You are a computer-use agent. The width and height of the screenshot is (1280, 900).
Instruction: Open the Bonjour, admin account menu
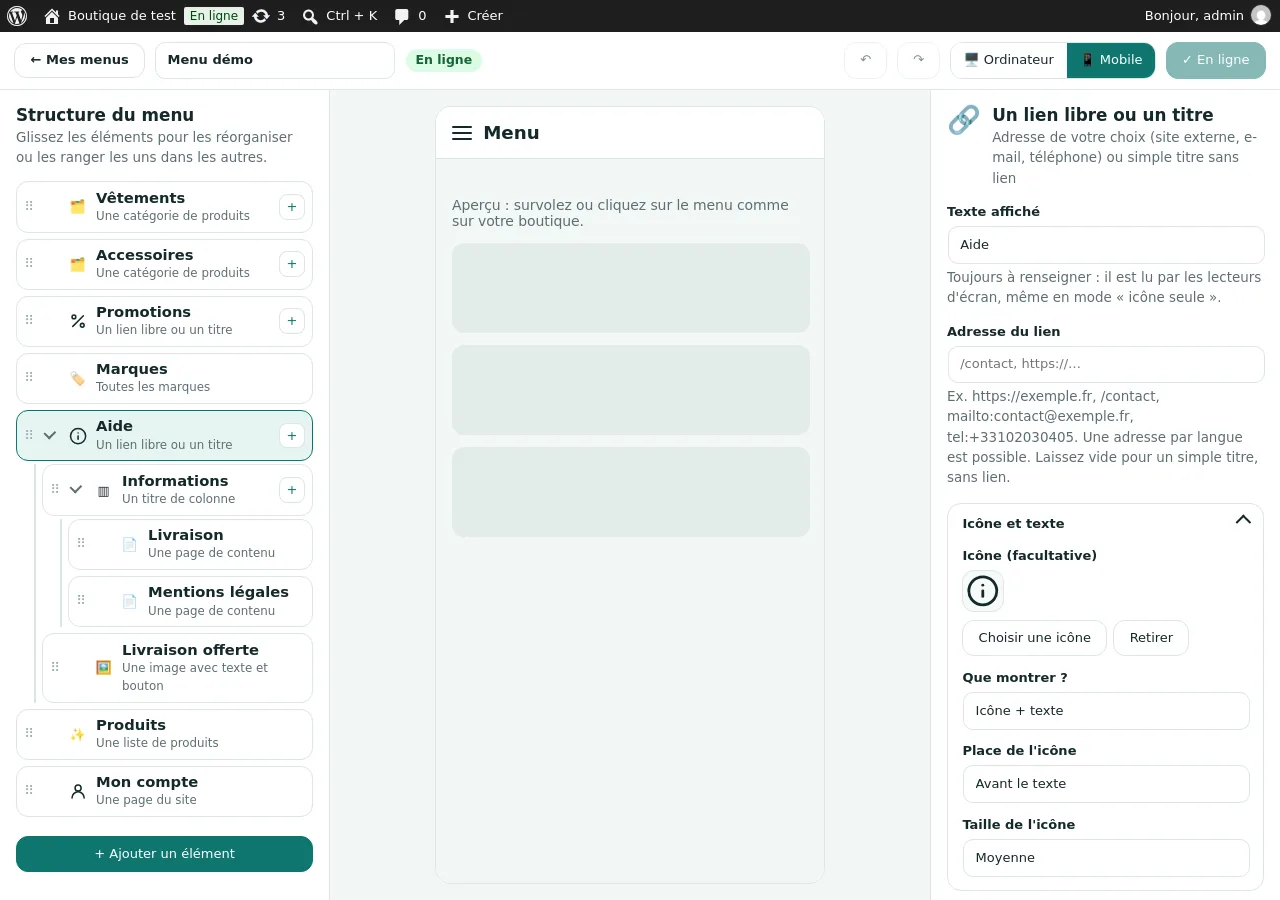[x=1207, y=16]
